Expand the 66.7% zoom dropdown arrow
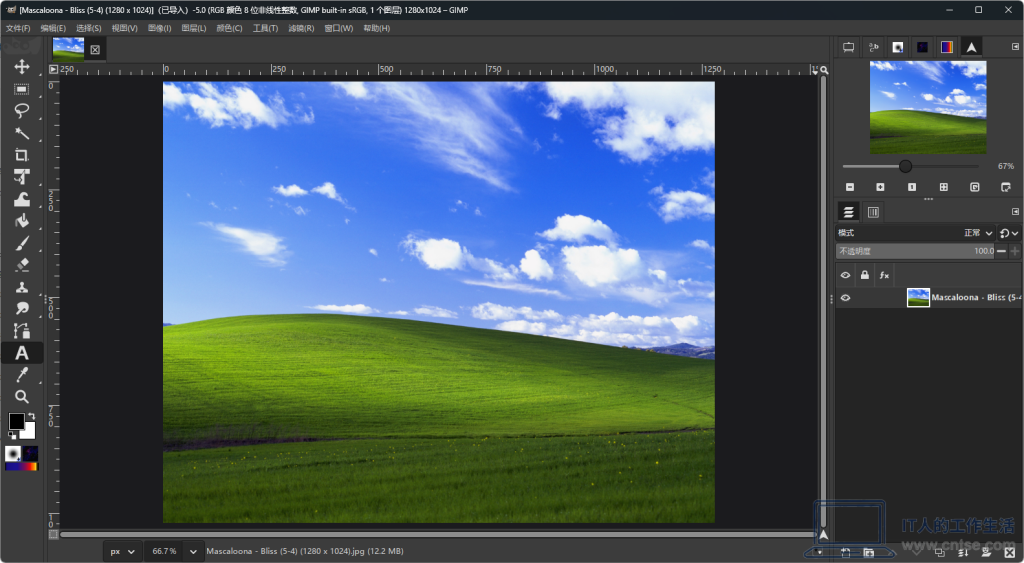 (193, 551)
